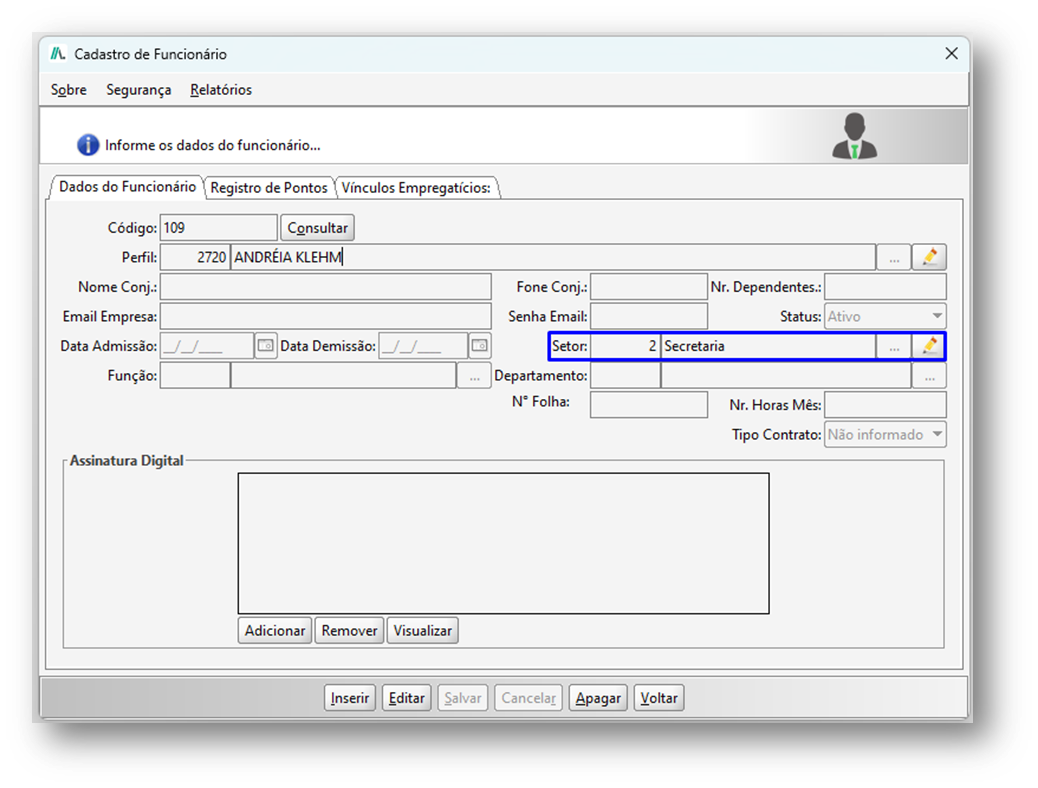Click the Senha Email input field
The image size is (1038, 788).
[x=649, y=317]
